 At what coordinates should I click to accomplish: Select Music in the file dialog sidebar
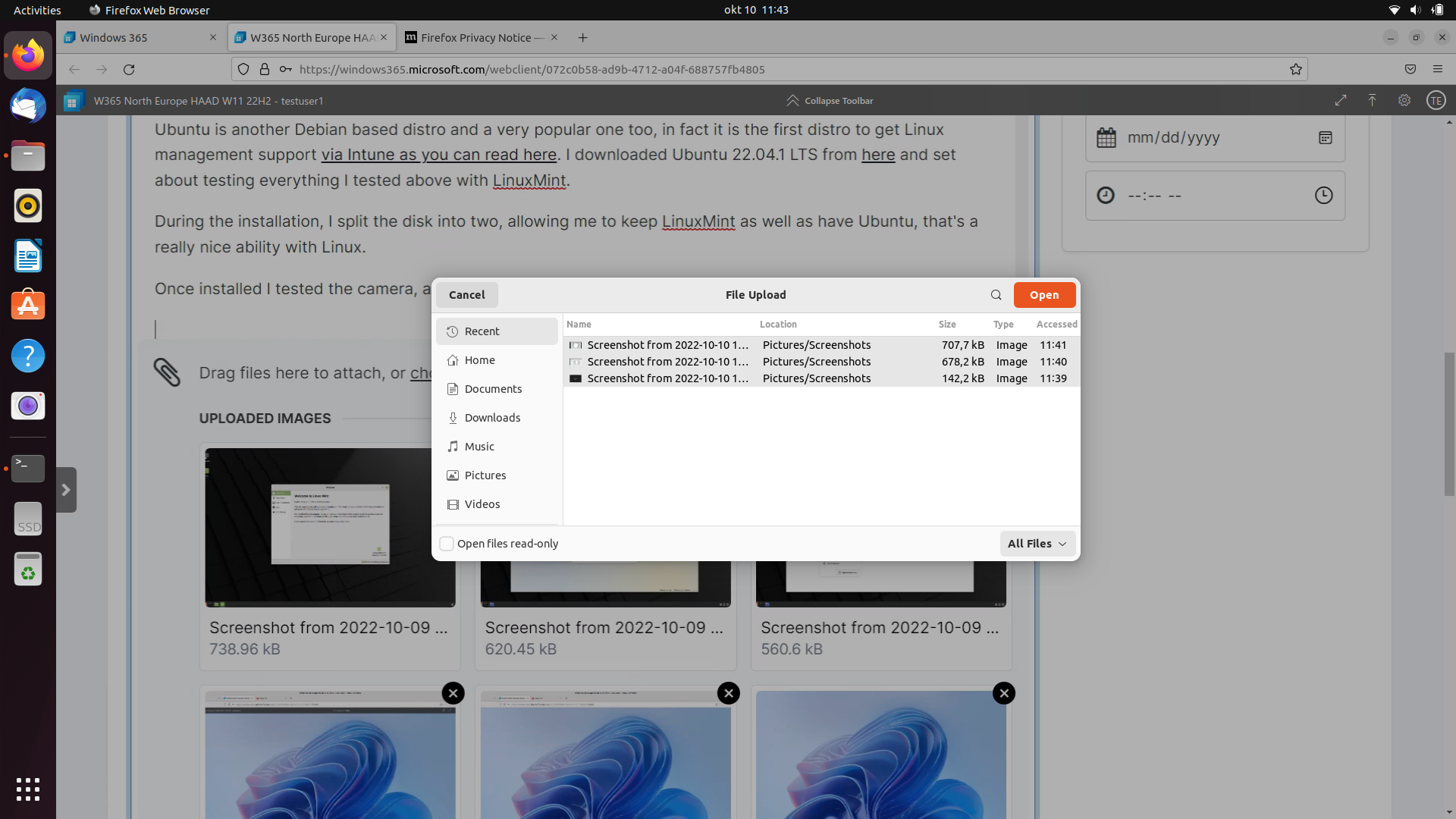[497, 447]
